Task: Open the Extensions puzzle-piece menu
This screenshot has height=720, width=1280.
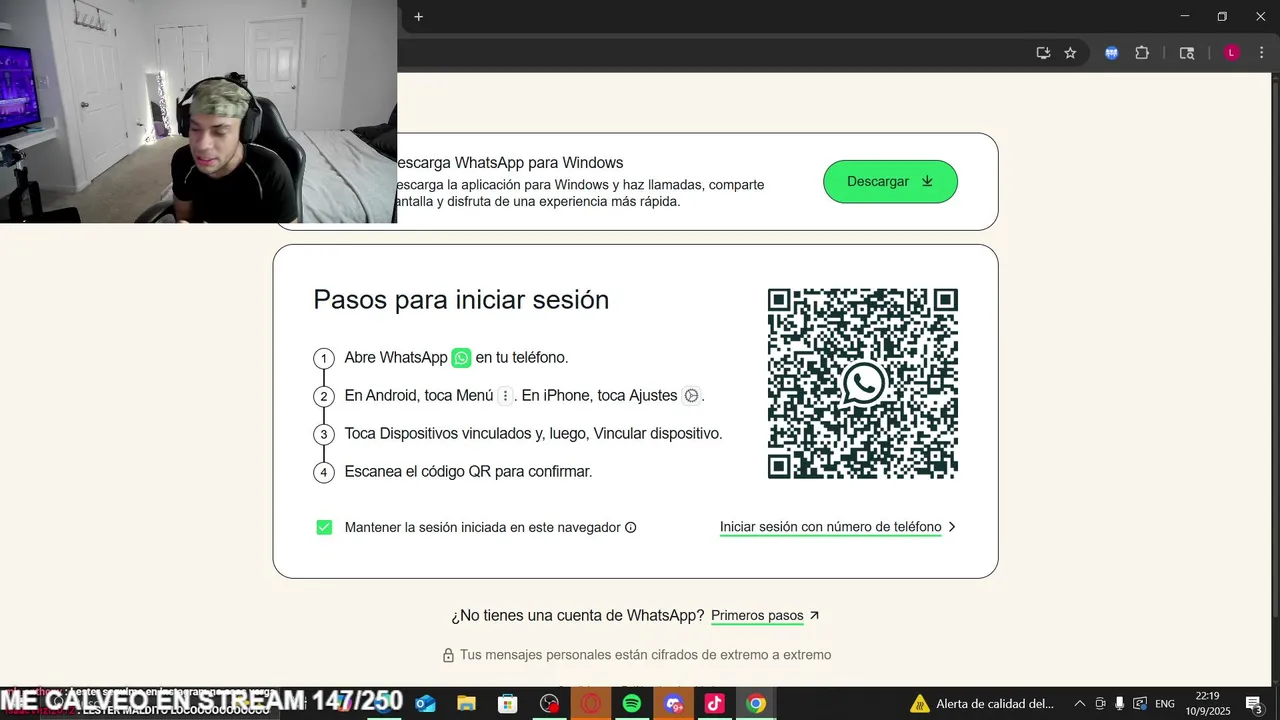Action: 1142,53
